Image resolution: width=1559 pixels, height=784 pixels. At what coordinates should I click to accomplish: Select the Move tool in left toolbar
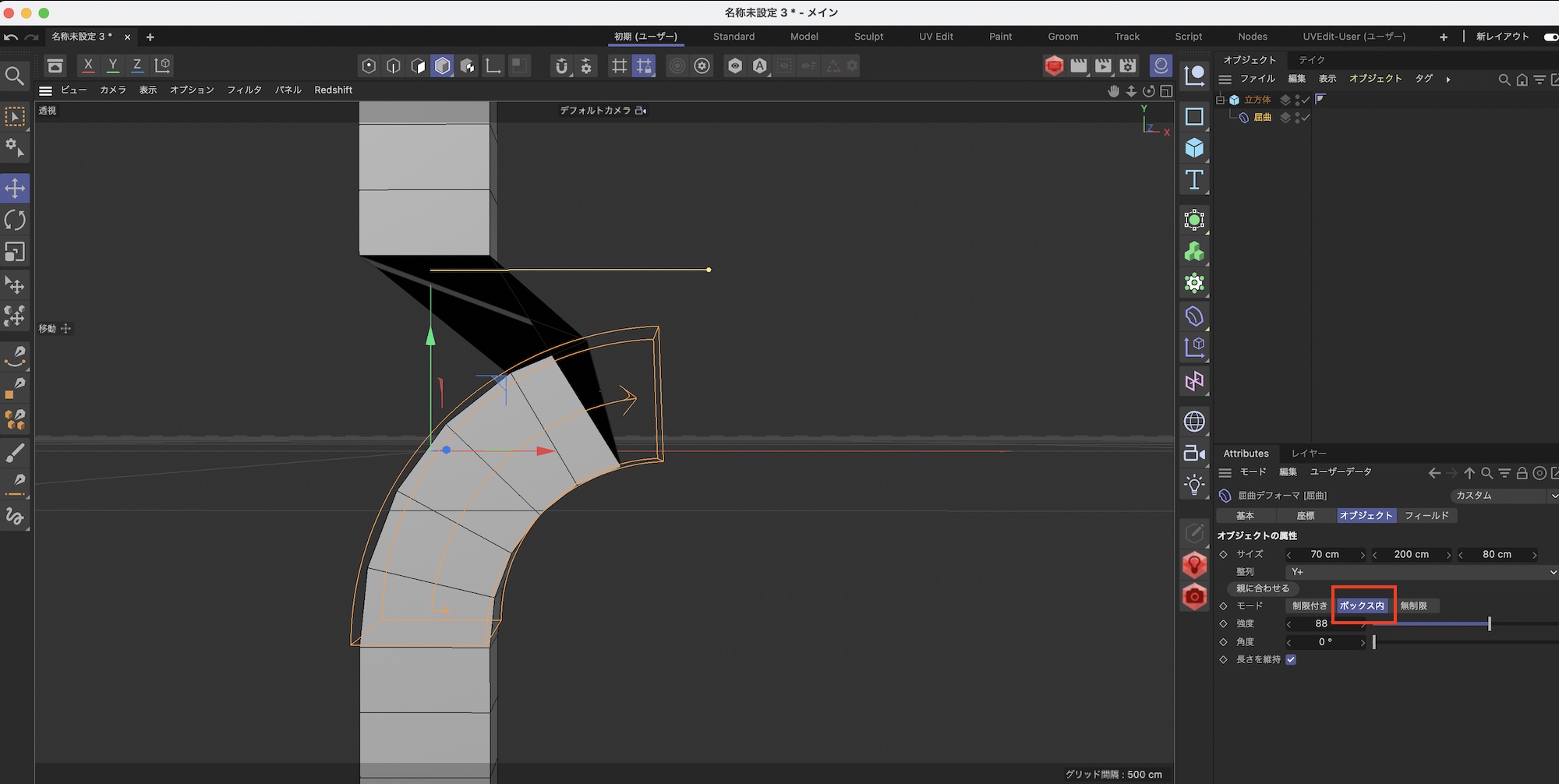[x=15, y=188]
